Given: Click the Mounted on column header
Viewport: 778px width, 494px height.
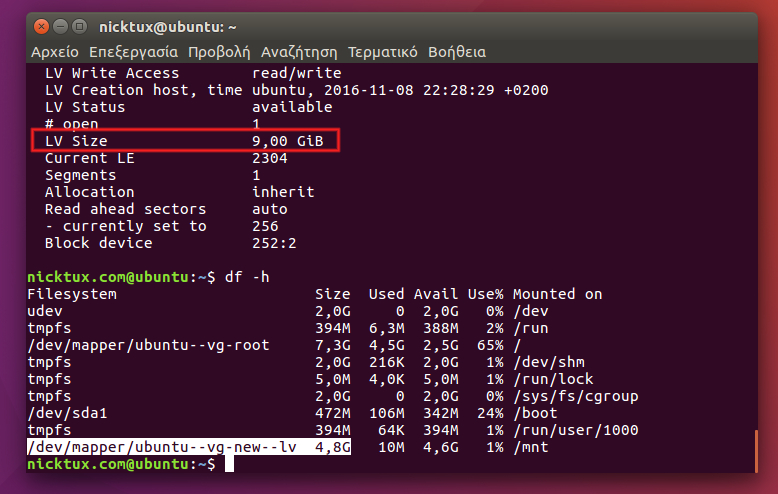Looking at the screenshot, I should click(558, 294).
